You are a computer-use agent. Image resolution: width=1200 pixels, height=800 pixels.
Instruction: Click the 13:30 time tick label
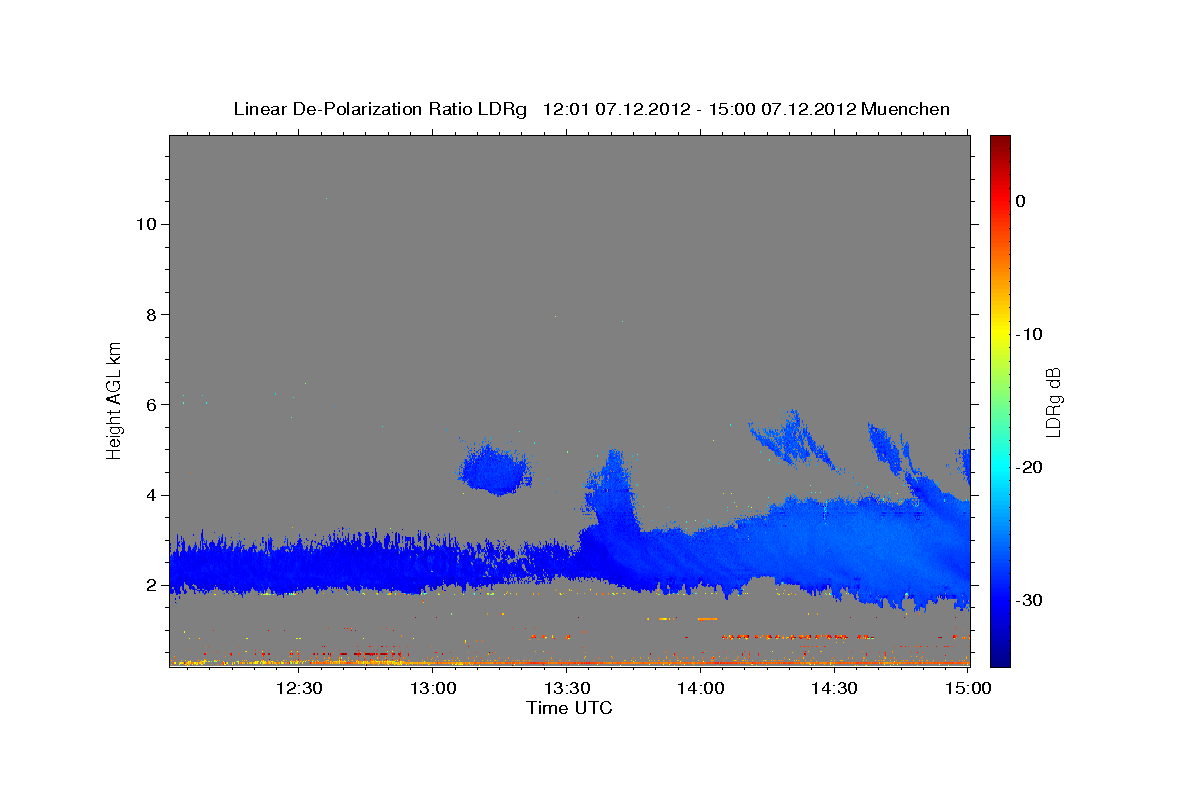coord(567,688)
